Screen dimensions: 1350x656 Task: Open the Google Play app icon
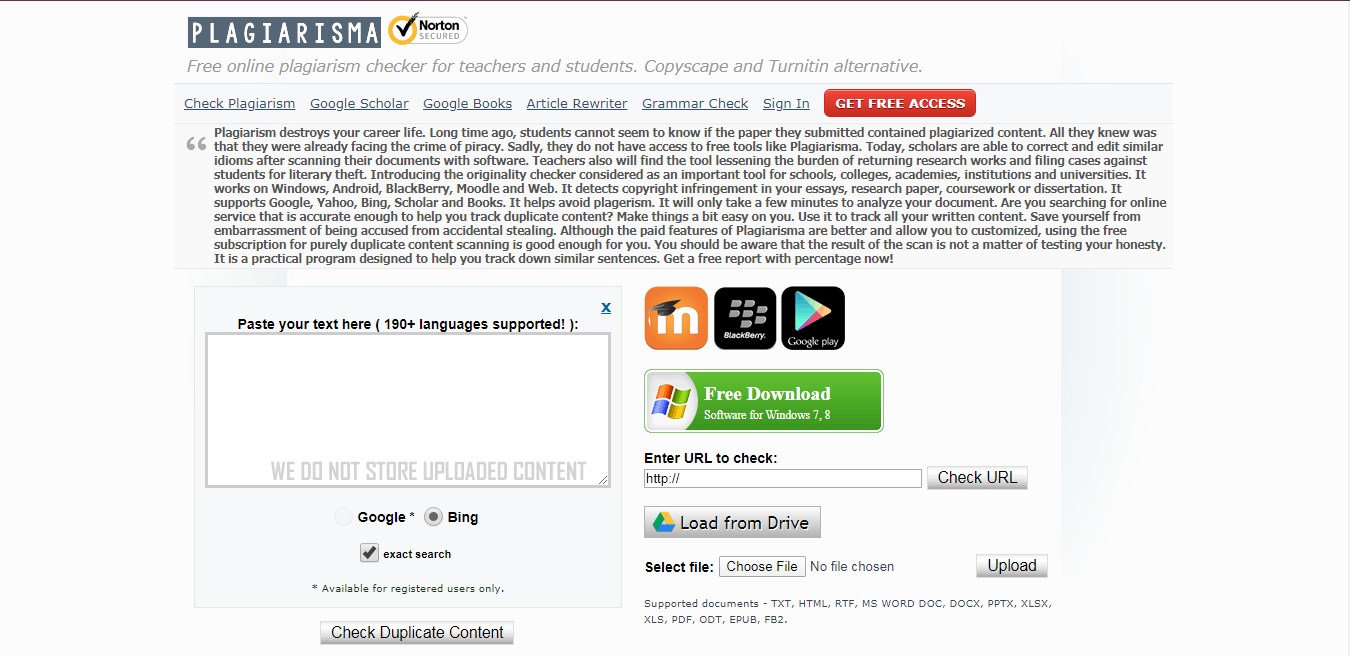point(813,318)
